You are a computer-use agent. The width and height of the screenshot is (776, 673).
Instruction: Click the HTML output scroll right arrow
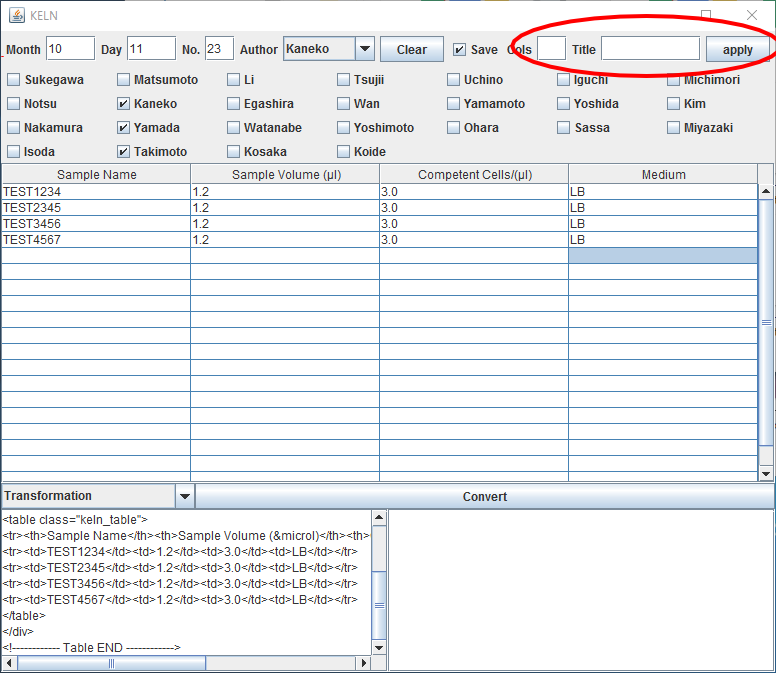point(364,663)
